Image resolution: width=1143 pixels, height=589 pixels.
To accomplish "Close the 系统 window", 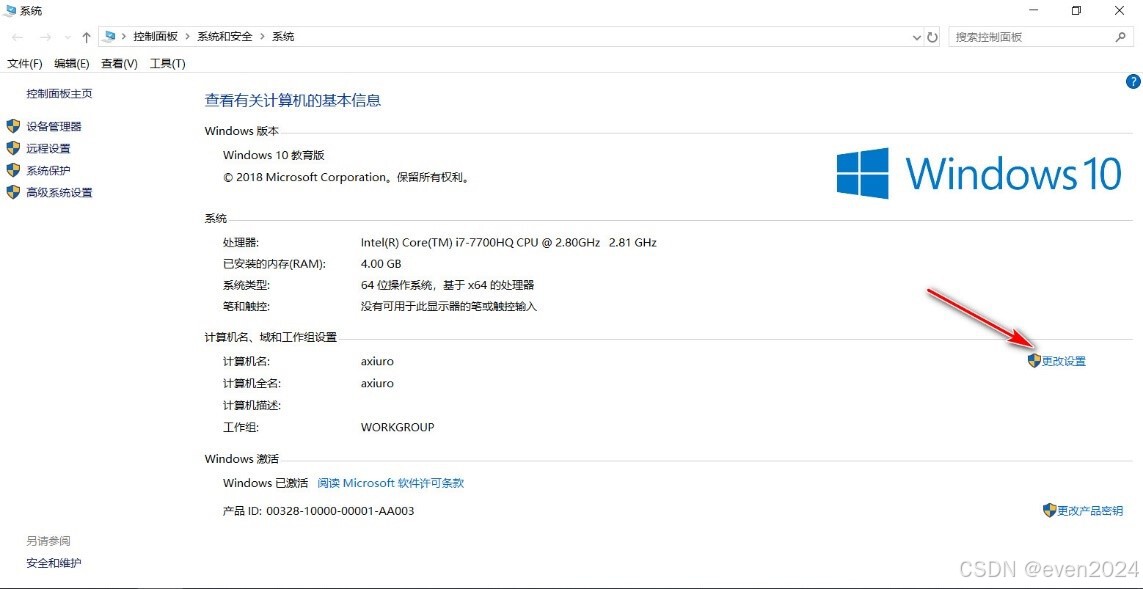I will [x=1120, y=10].
